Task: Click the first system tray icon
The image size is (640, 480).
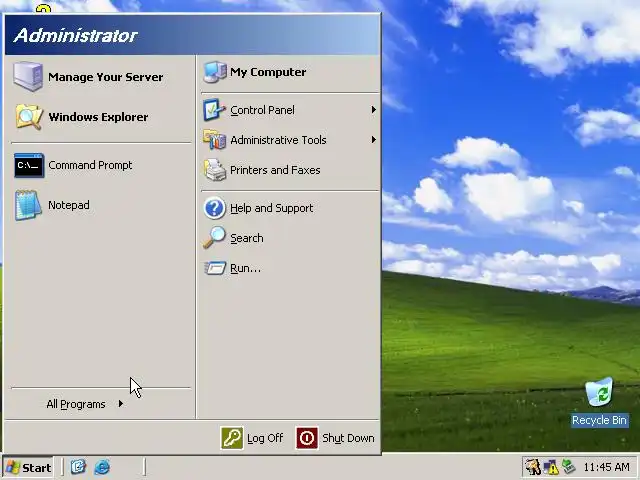Action: 533,467
